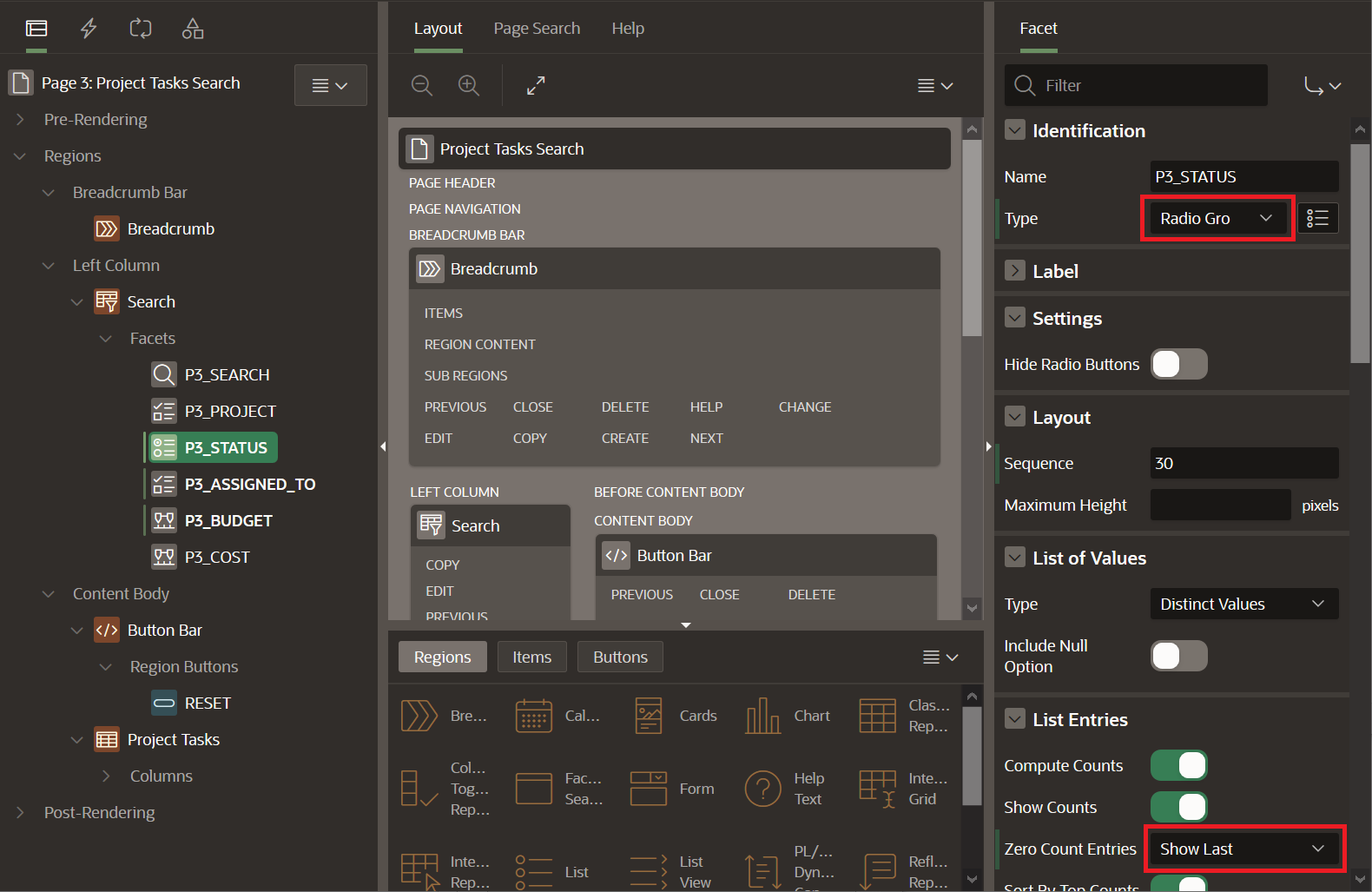This screenshot has width=1372, height=892.
Task: Click the expand layout arrows icon
Action: pos(536,85)
